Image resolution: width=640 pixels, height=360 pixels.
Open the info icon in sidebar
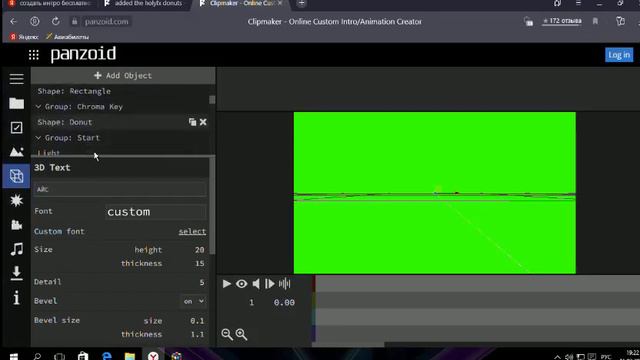pos(16,298)
